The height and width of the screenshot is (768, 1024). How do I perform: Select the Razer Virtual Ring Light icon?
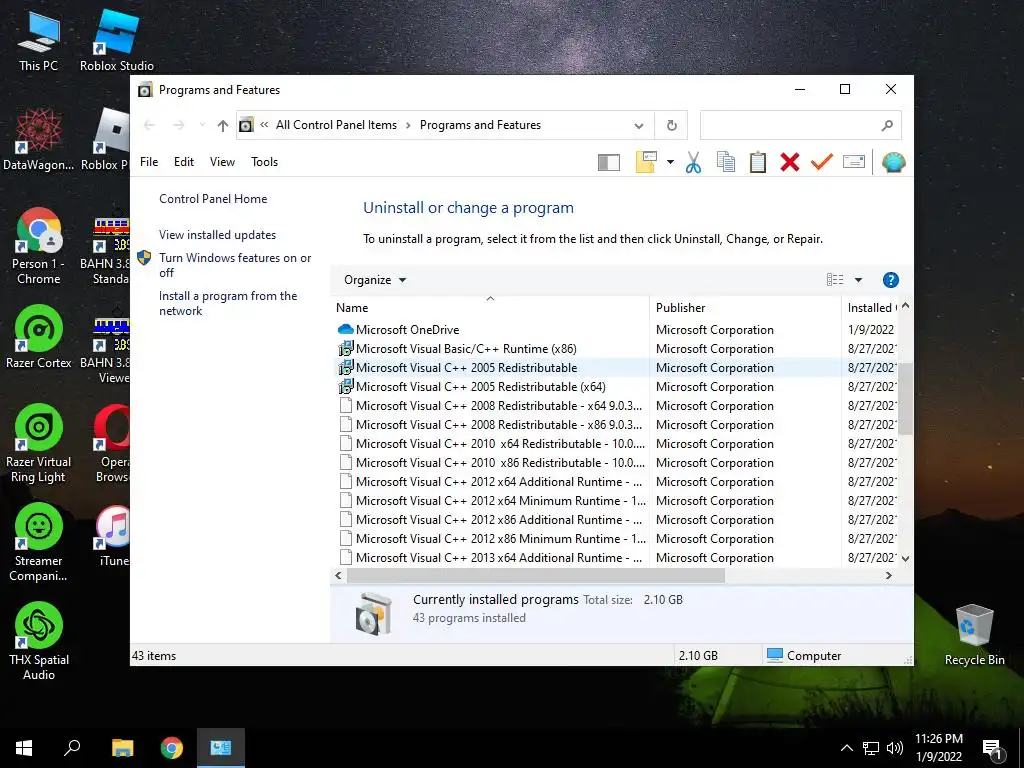(x=39, y=444)
